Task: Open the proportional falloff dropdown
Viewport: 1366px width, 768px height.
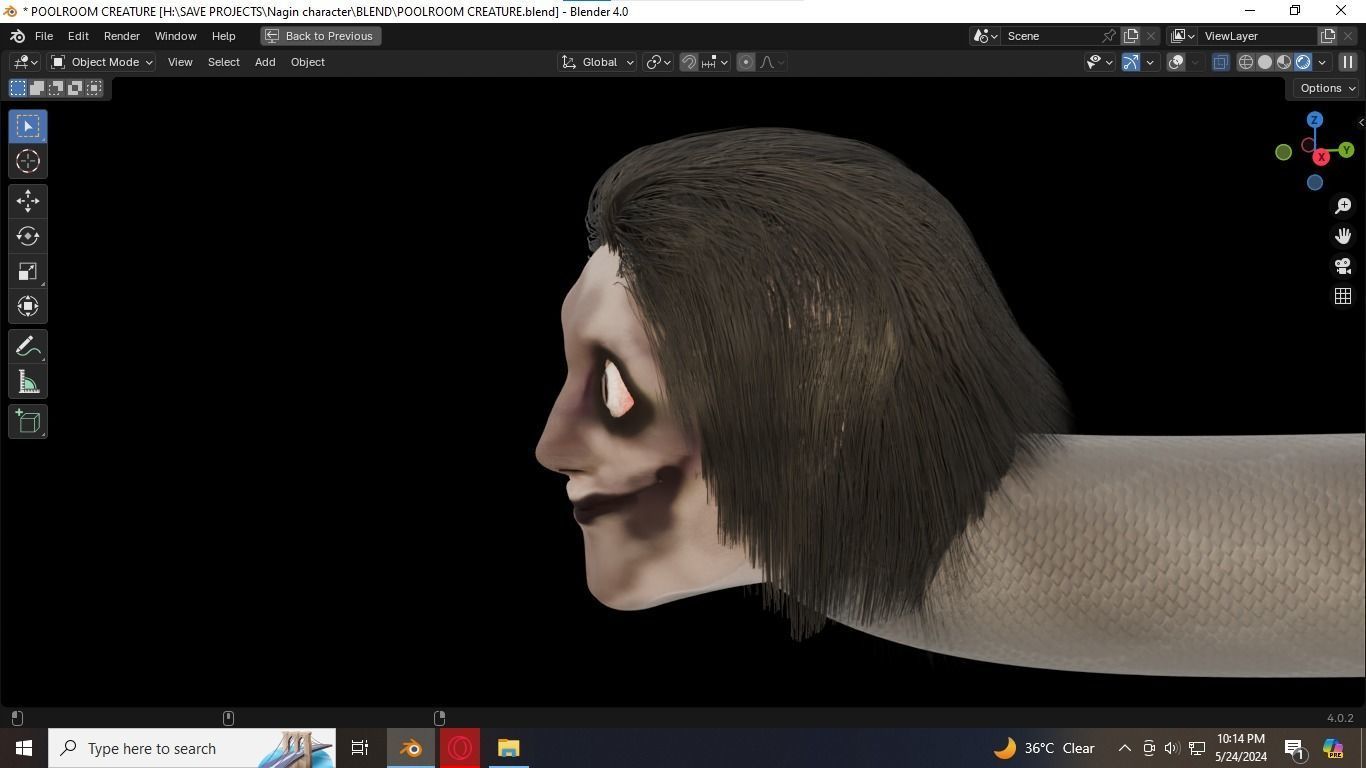Action: [x=772, y=62]
